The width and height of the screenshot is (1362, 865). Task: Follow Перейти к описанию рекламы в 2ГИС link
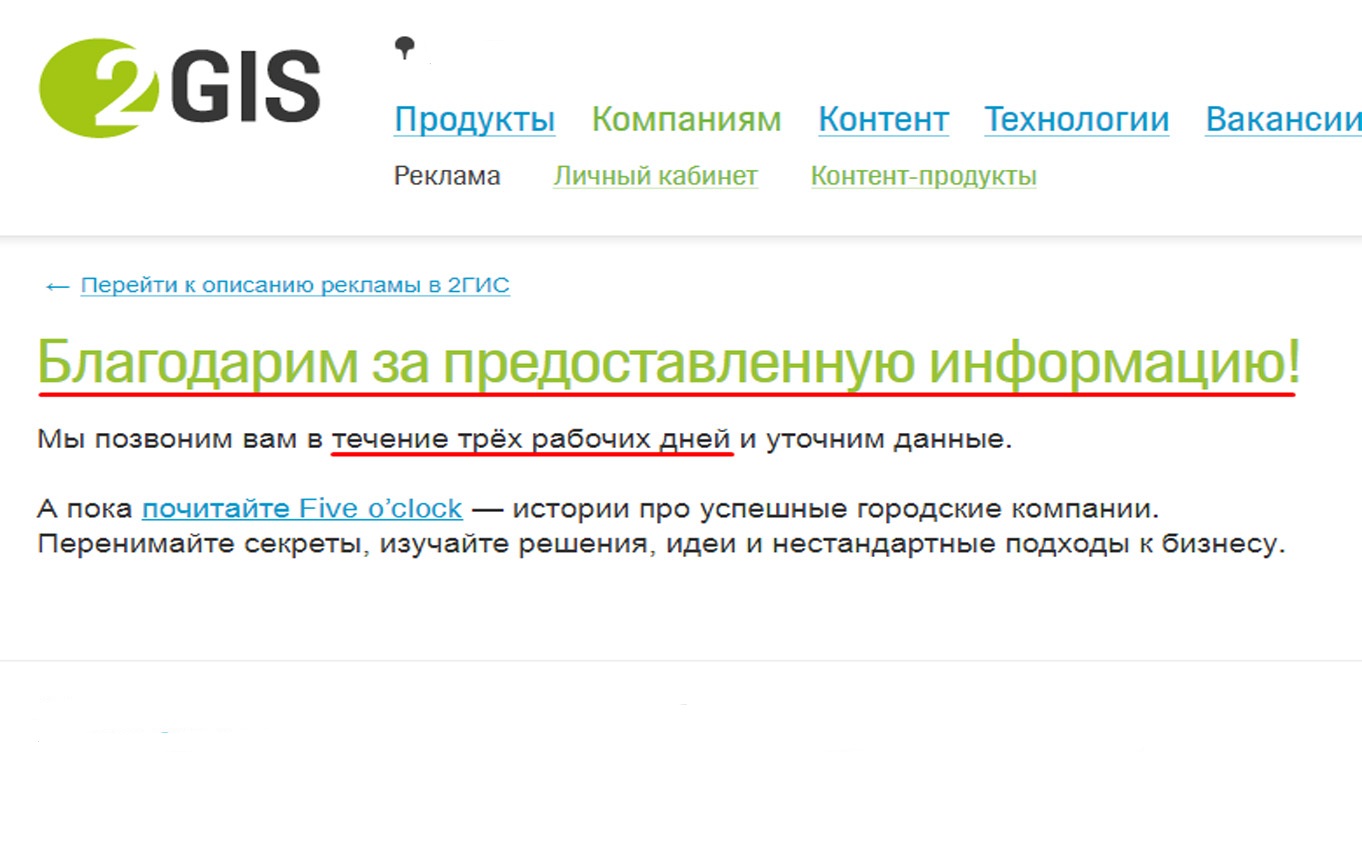click(295, 286)
